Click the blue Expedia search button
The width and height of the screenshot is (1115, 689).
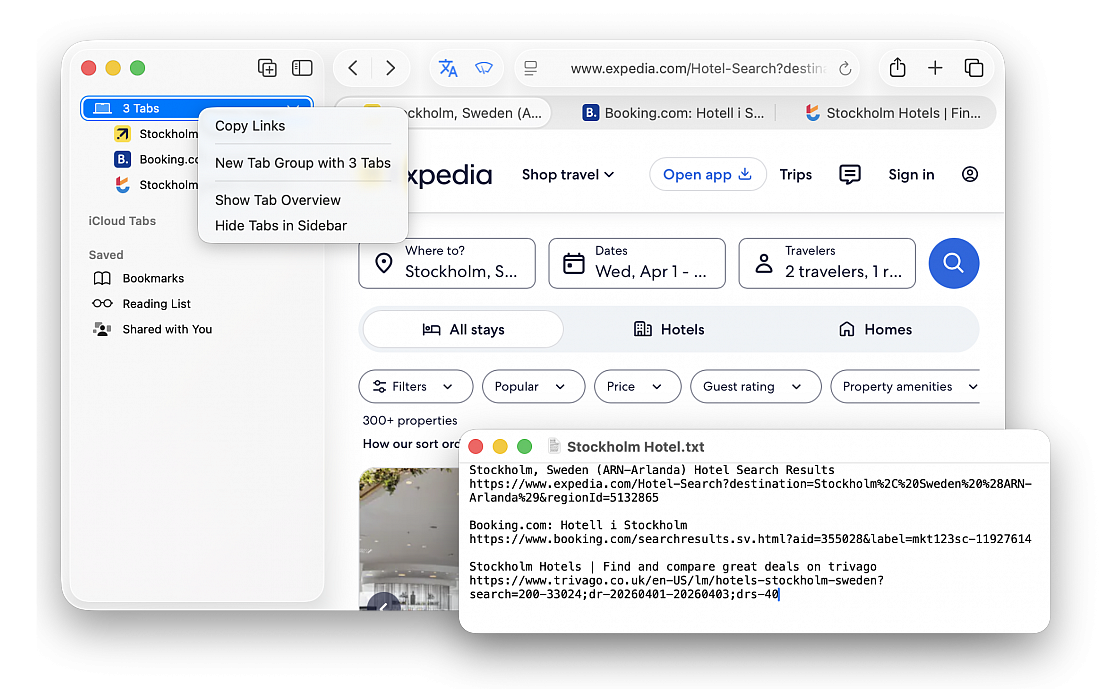point(953,263)
